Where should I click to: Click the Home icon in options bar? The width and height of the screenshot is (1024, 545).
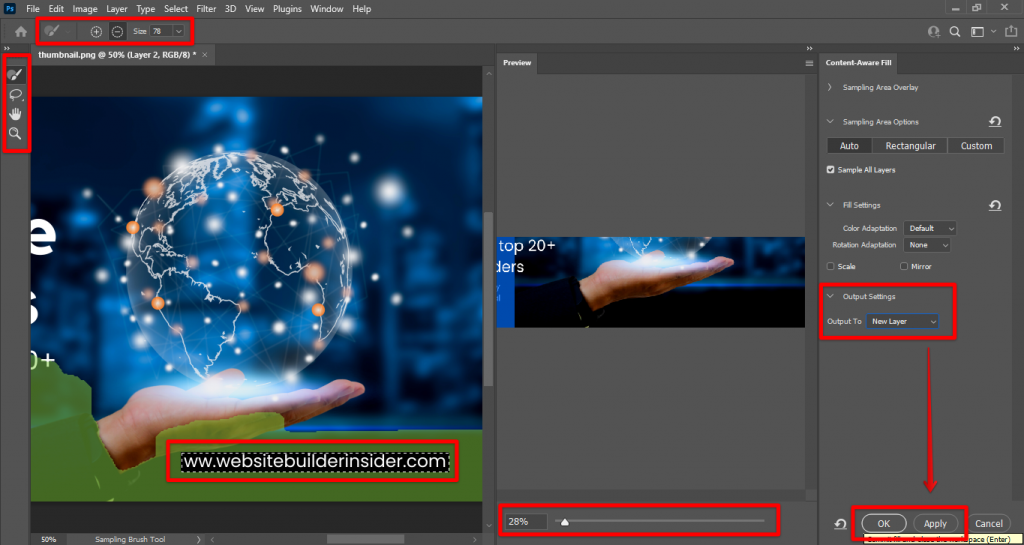point(20,31)
